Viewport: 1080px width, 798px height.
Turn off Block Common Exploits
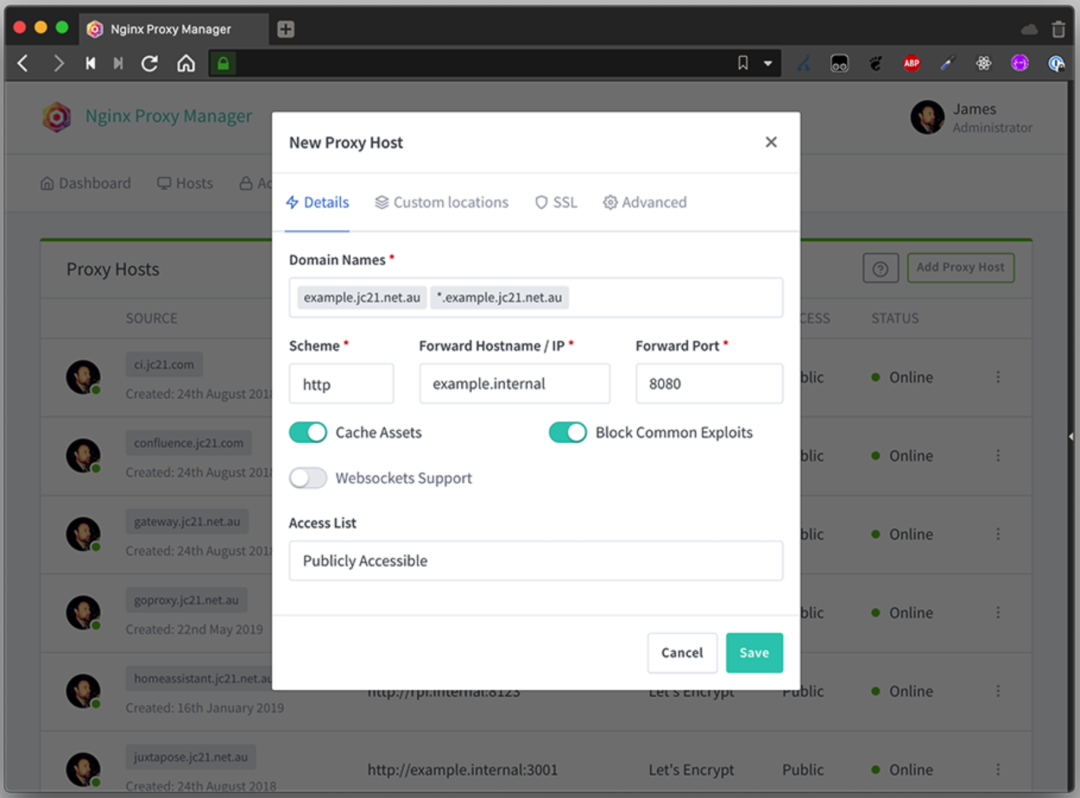click(x=568, y=432)
